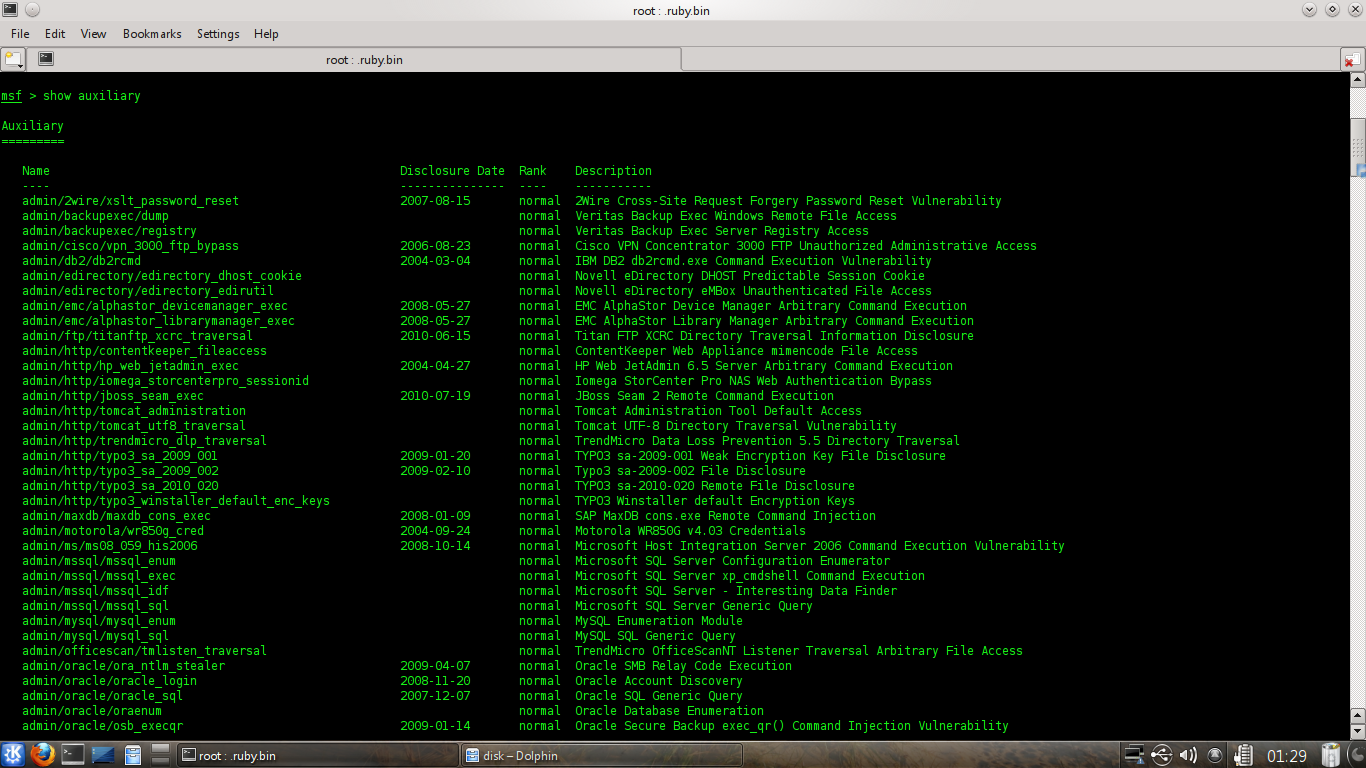Click the date 2010-06-15
The width and height of the screenshot is (1366, 768).
click(435, 336)
